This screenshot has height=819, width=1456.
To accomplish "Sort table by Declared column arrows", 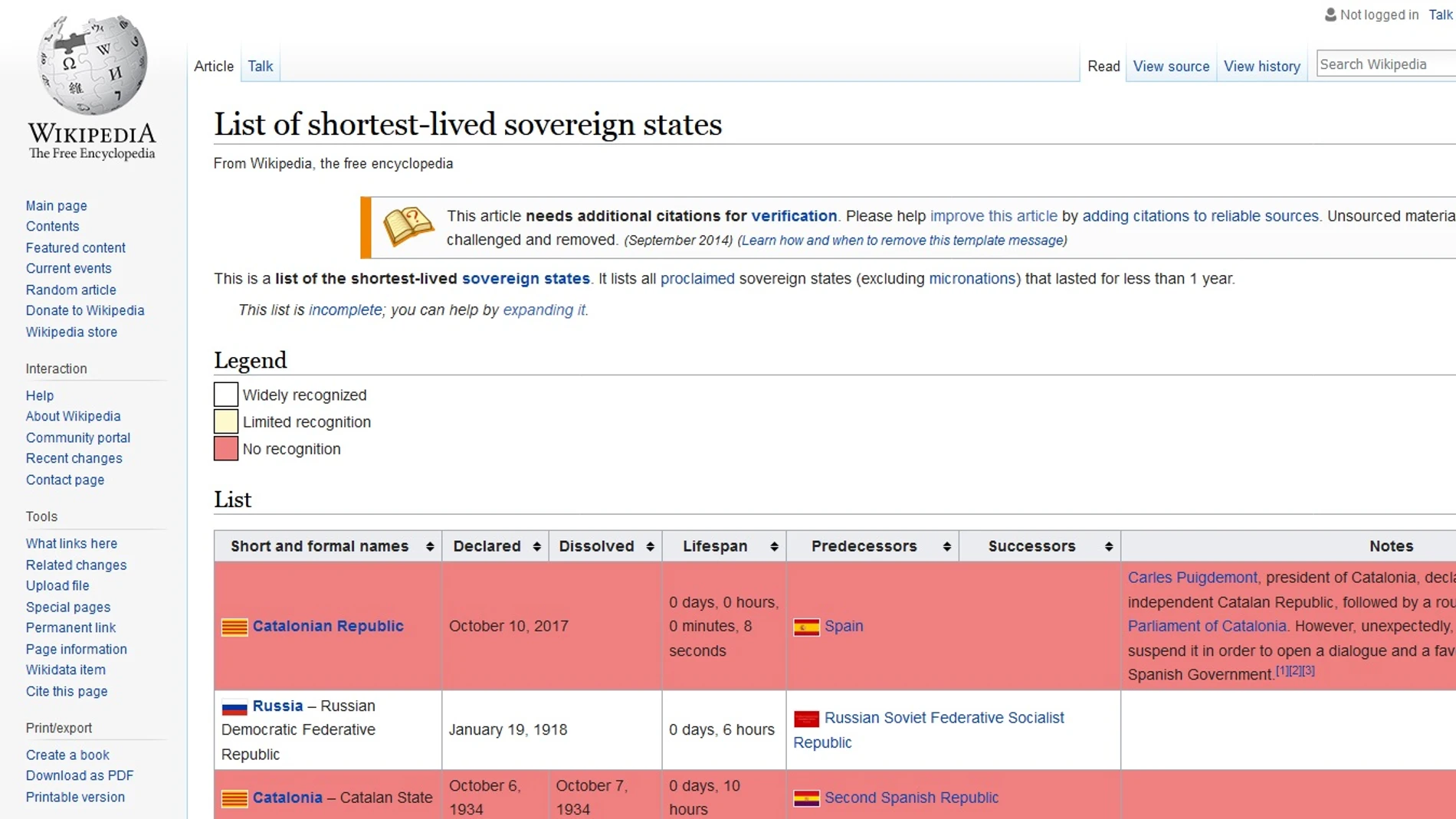I will tap(536, 546).
